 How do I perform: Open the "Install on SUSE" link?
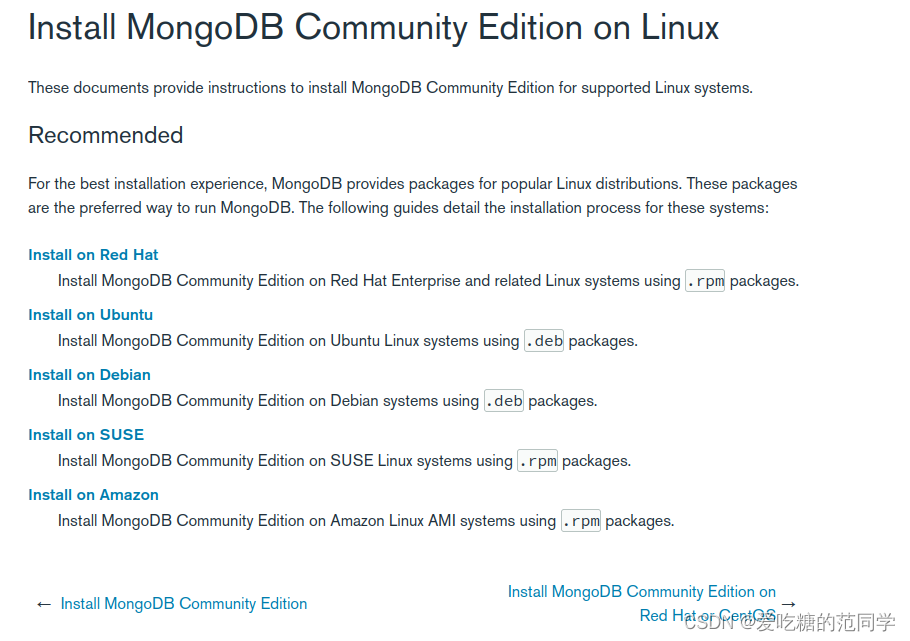tap(86, 435)
